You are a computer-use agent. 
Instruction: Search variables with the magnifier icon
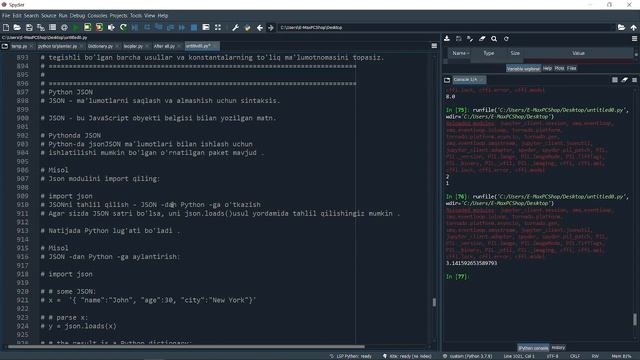pos(494,38)
